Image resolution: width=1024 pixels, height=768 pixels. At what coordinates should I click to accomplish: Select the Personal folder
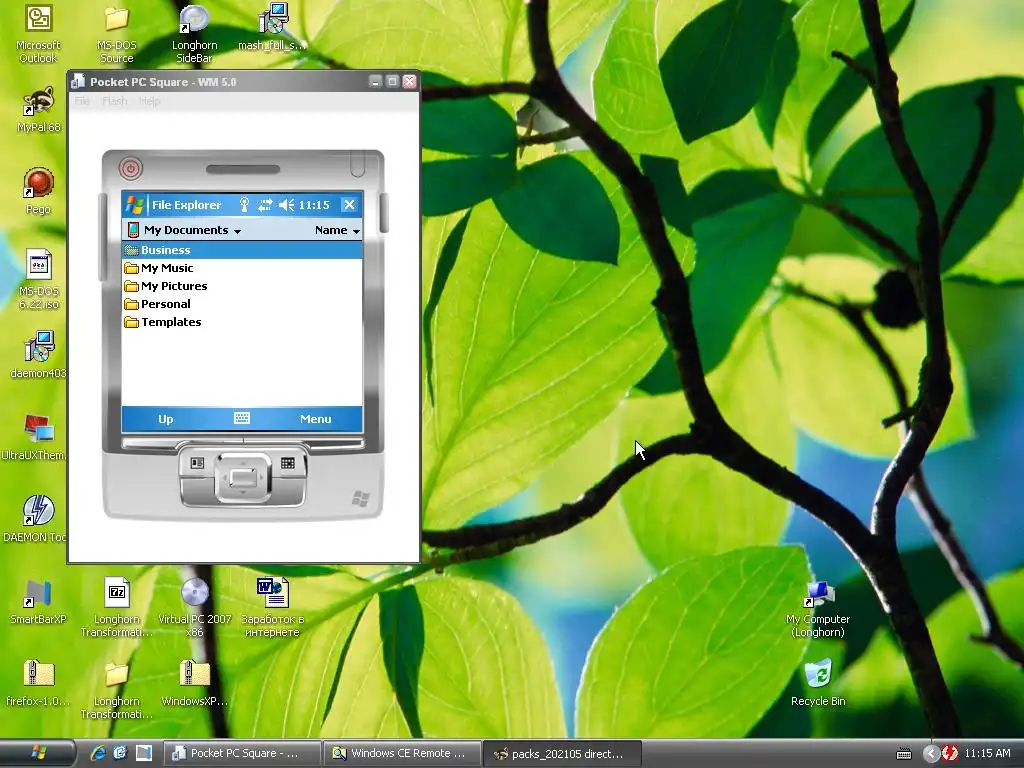pos(157,304)
